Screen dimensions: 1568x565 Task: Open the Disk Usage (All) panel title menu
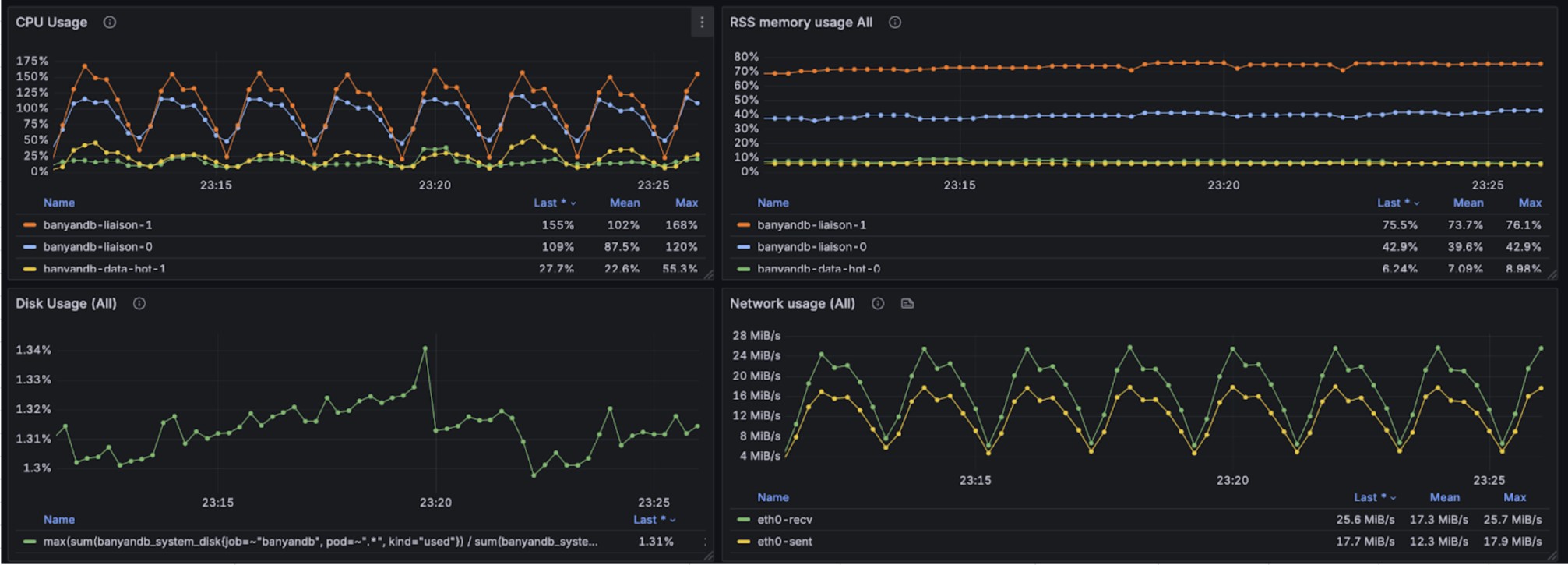pos(66,304)
